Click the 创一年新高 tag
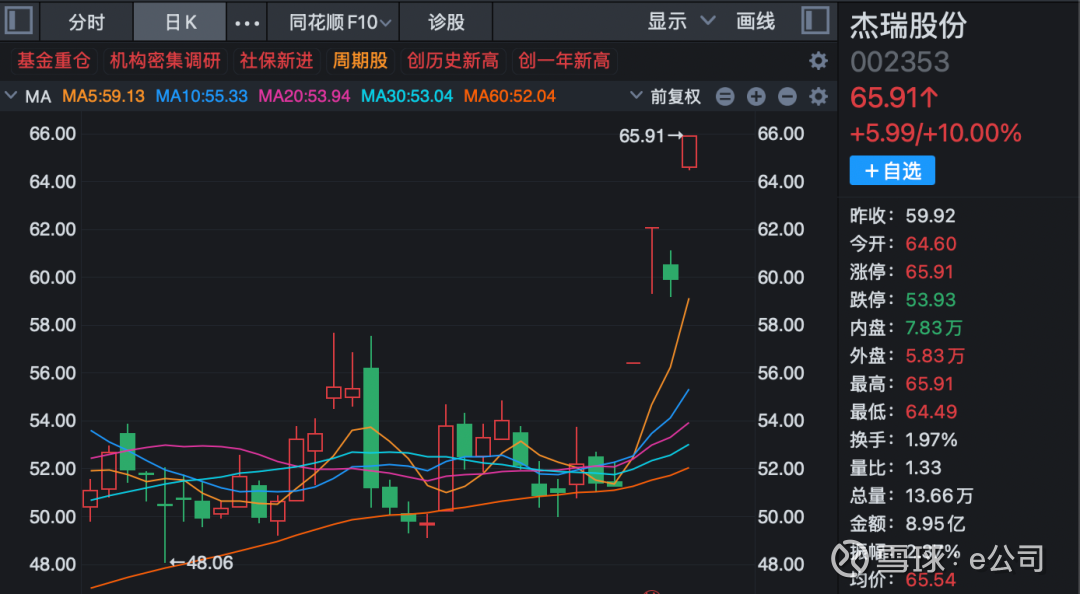This screenshot has width=1080, height=594. pyautogui.click(x=564, y=61)
